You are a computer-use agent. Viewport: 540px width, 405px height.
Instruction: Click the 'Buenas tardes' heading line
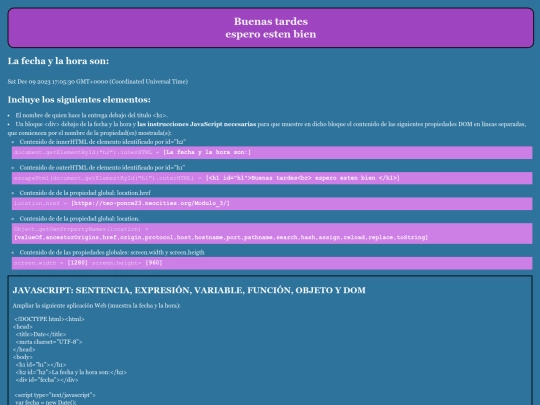point(271,21)
